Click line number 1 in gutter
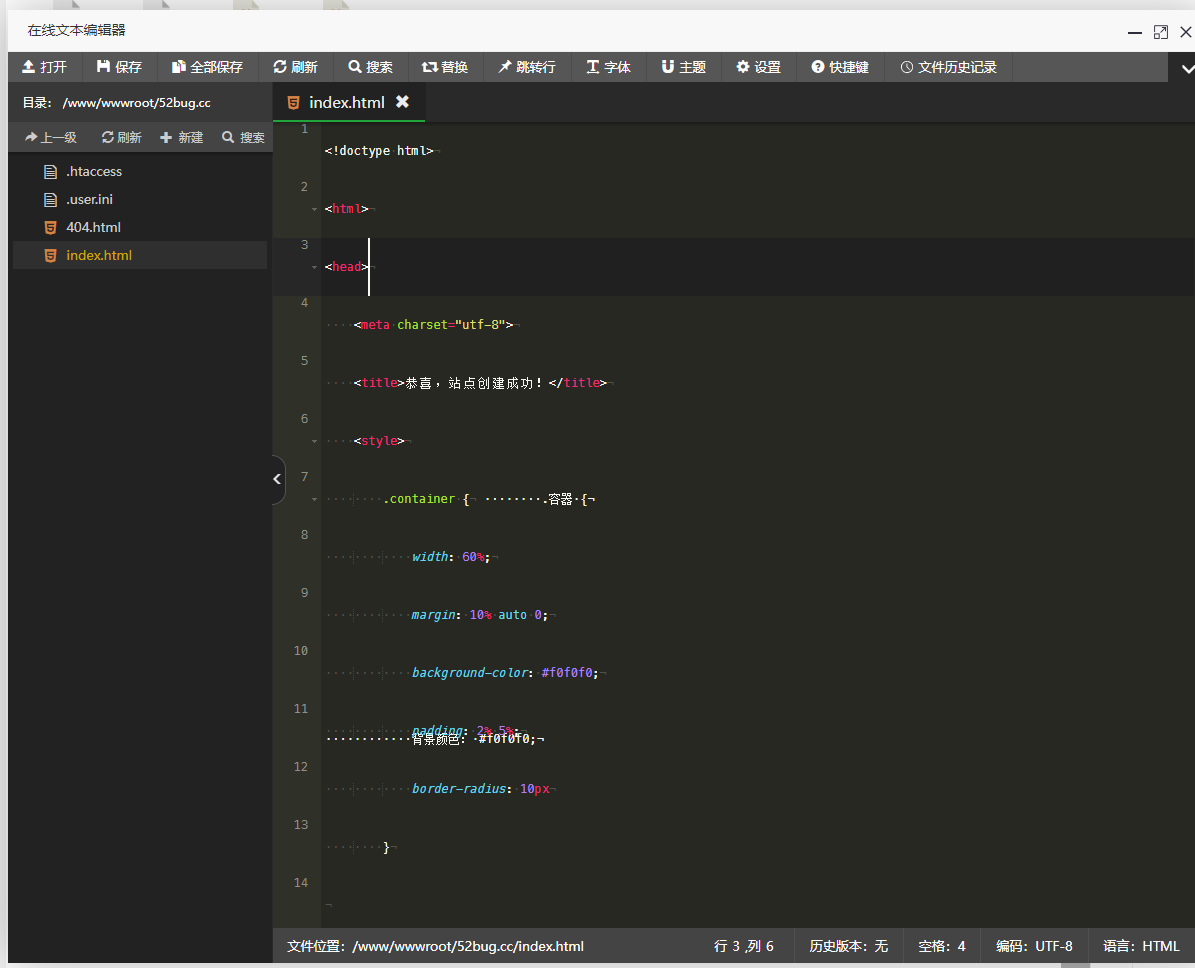This screenshot has height=968, width=1195. (304, 129)
